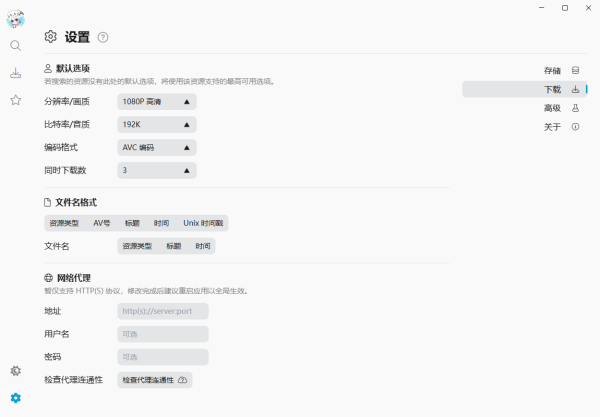Click the 默认选项 section heading

point(72,68)
